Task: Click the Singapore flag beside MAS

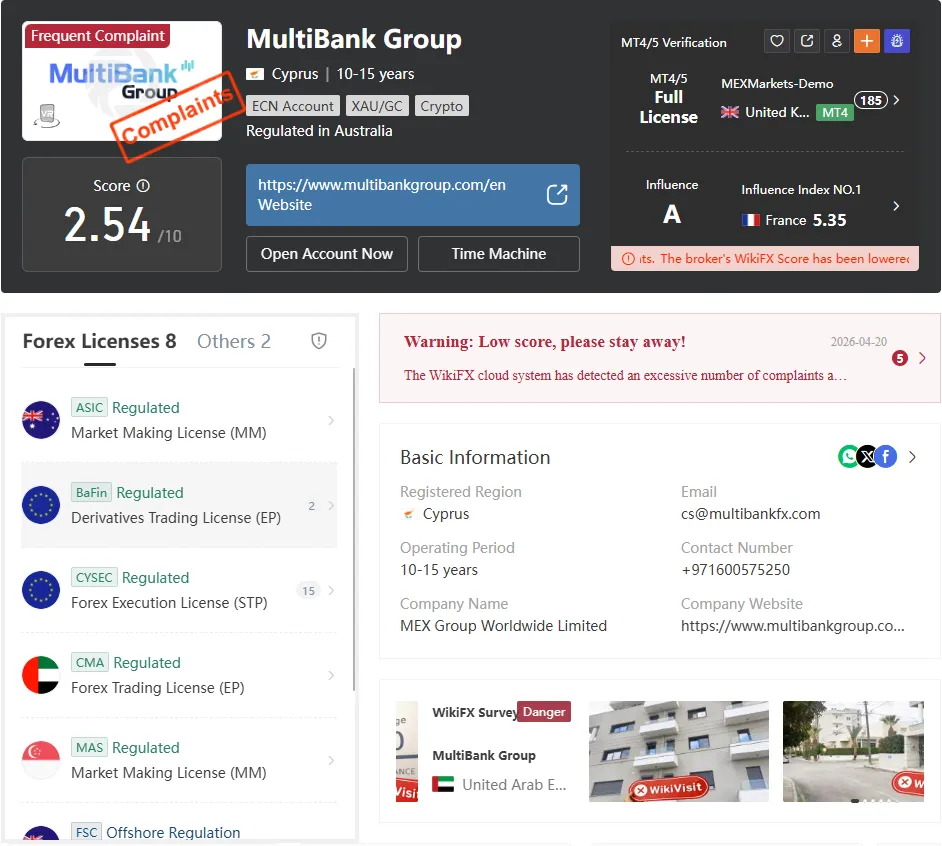Action: [41, 760]
